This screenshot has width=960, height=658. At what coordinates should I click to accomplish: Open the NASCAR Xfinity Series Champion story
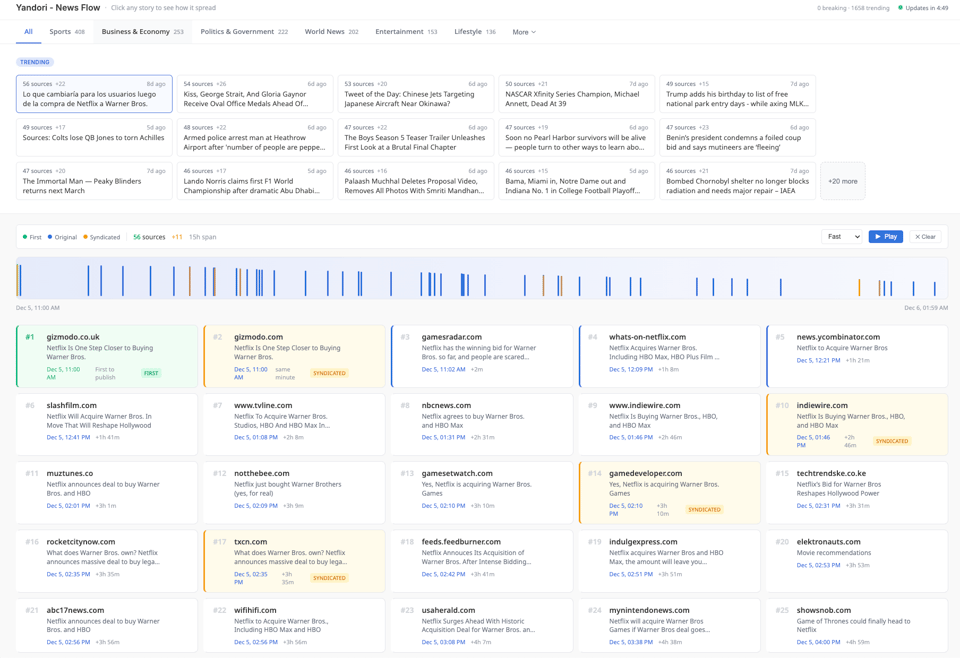click(576, 94)
